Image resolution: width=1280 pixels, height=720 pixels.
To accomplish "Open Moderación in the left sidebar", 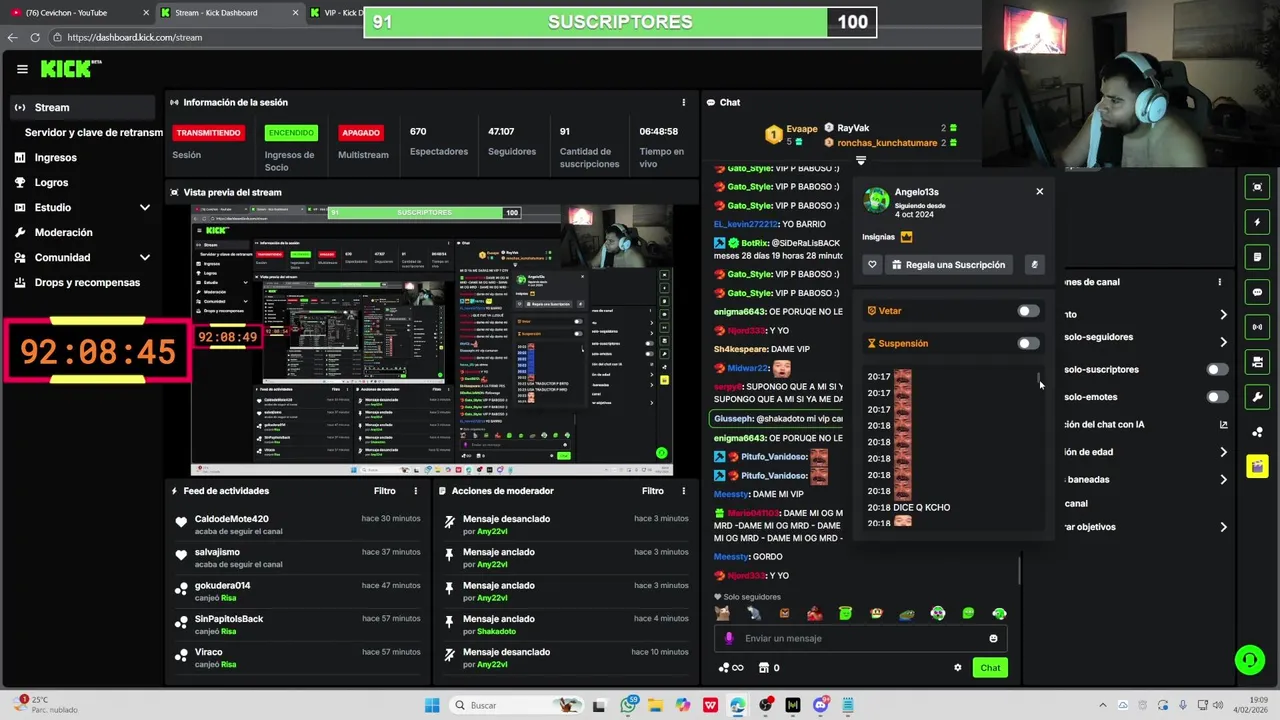I will pyautogui.click(x=63, y=233).
